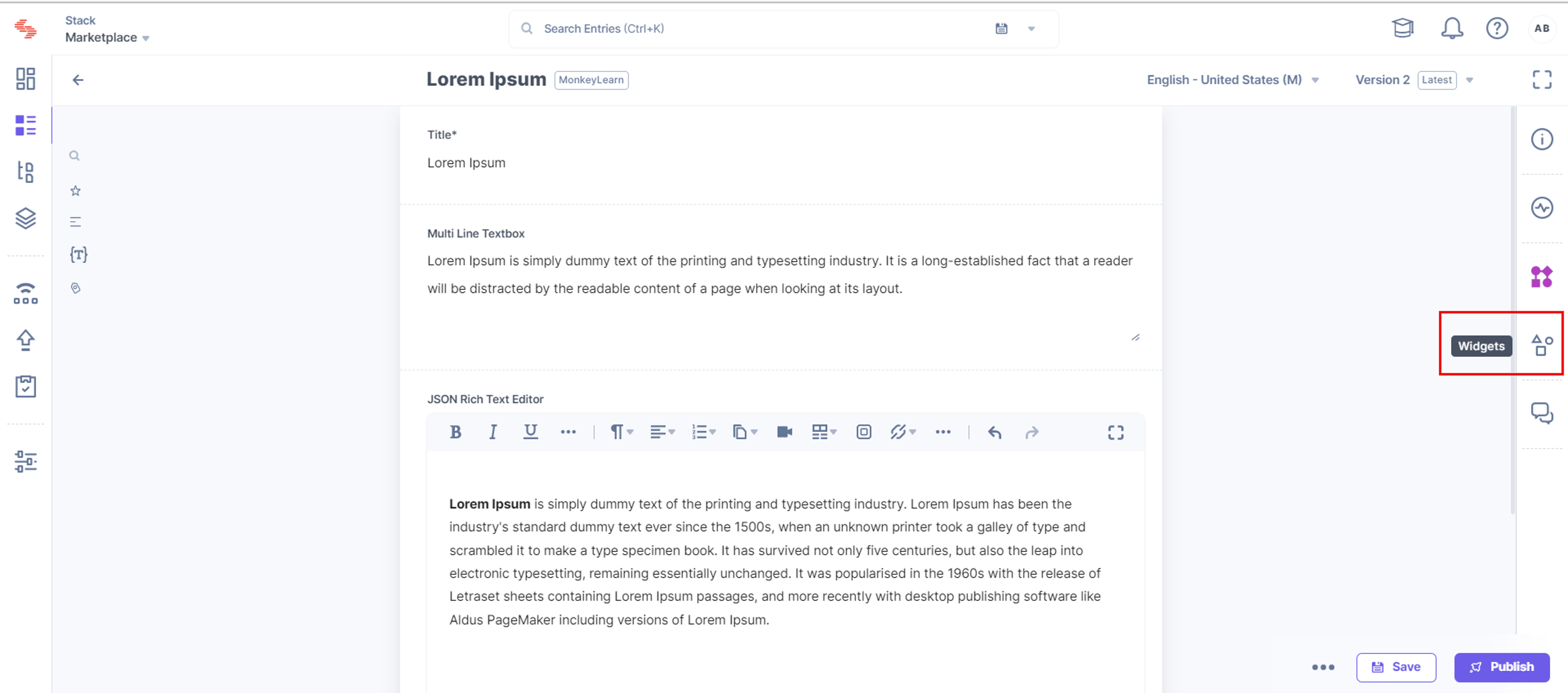Viewport: 1568px width, 693px height.
Task: Open the AB user avatar menu
Action: (x=1542, y=28)
